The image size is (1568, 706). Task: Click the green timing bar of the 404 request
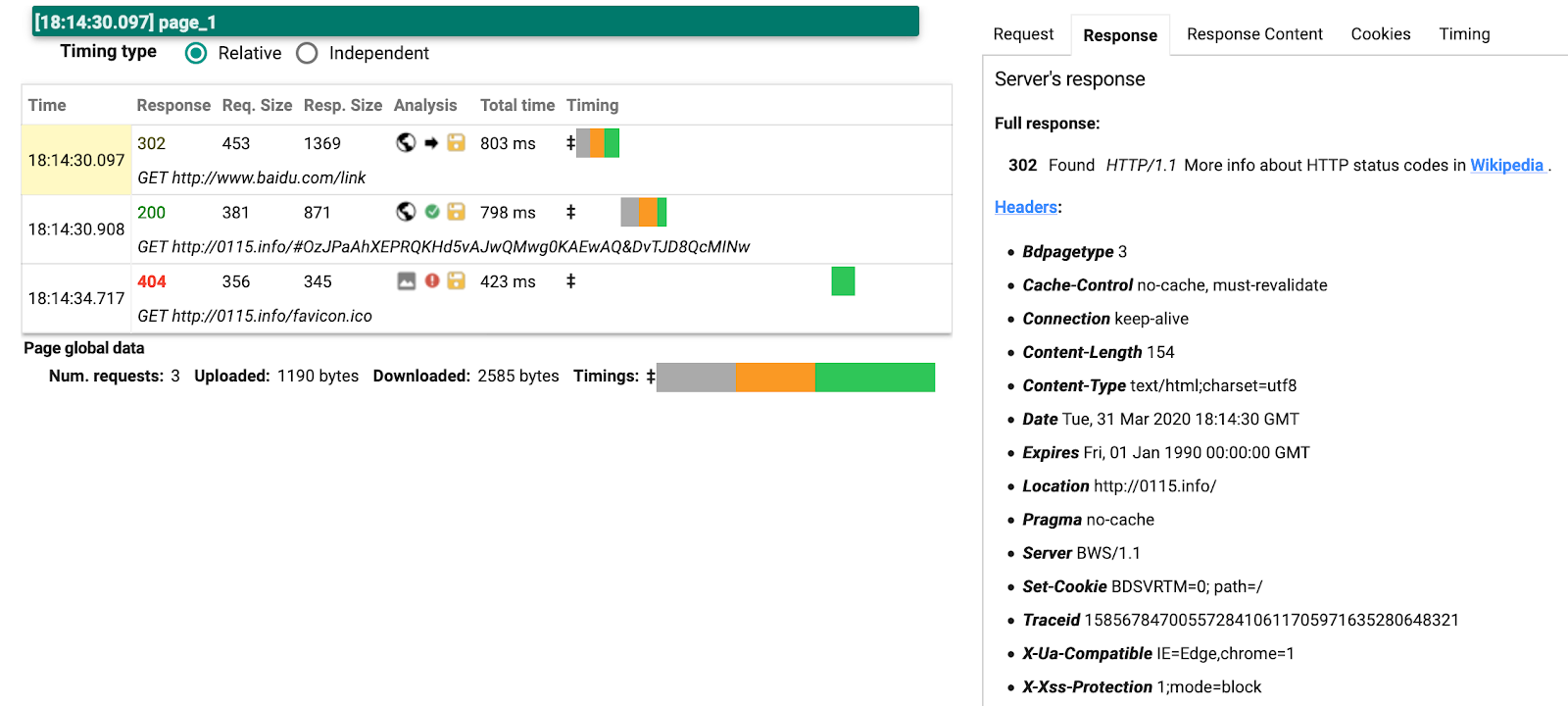(x=843, y=281)
